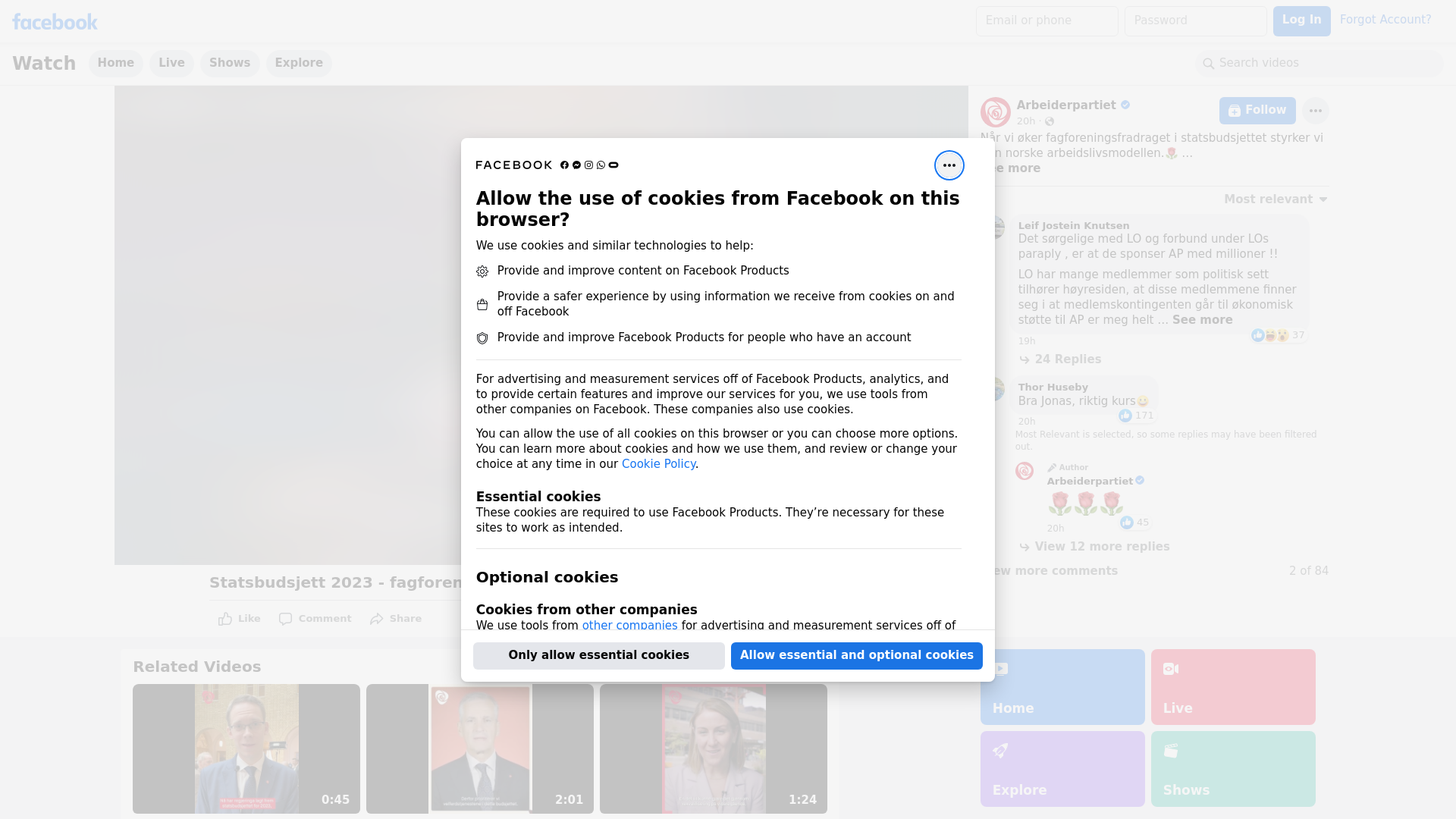
Task: Open reactions on Leif Jostein Knutsen's comment
Action: click(1278, 335)
